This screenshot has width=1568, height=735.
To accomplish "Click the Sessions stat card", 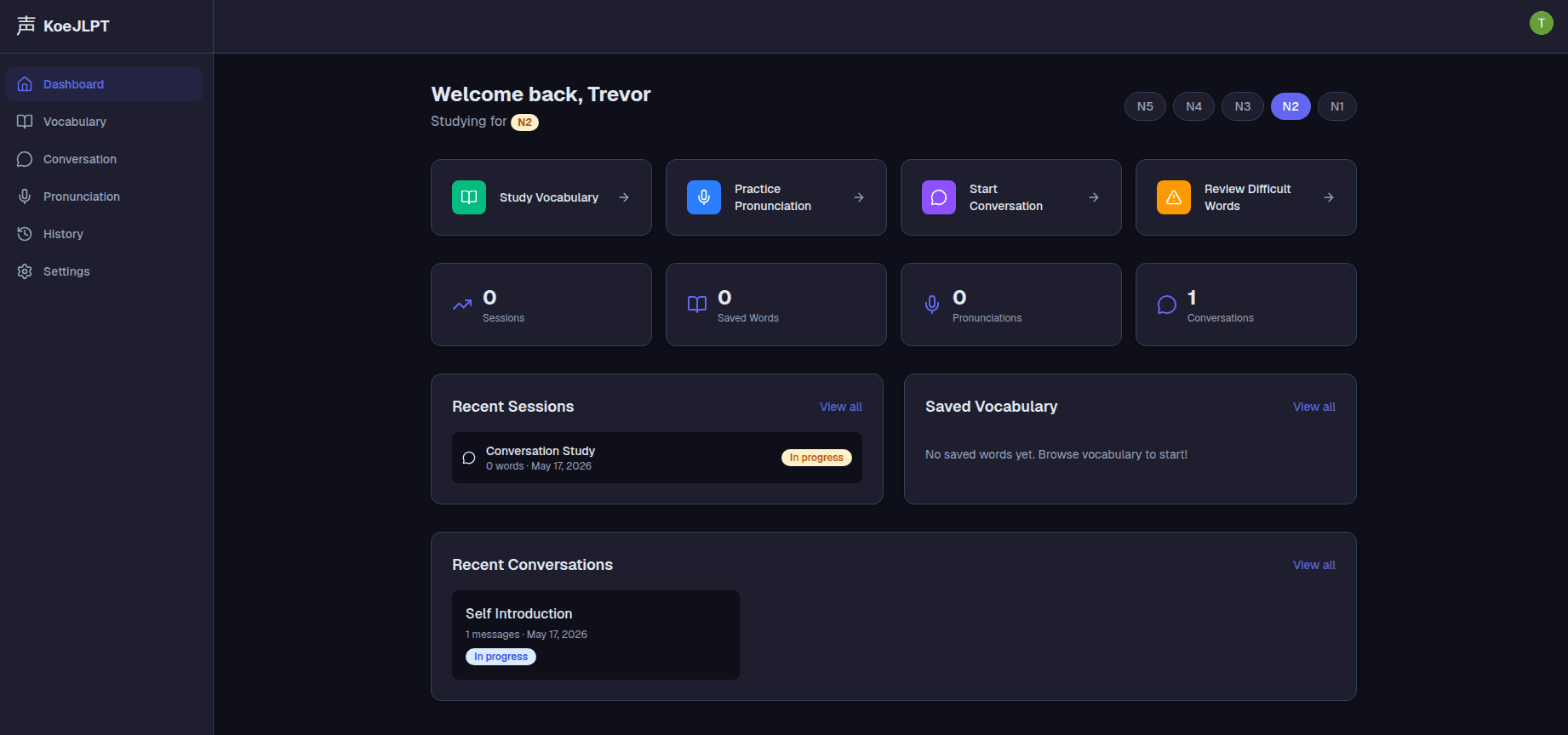I will pos(541,305).
